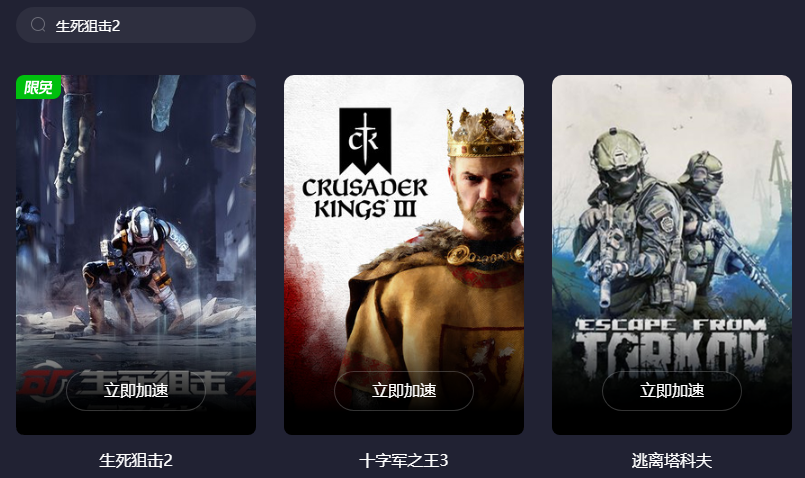Click the magnifier icon in the search bar
The height and width of the screenshot is (478, 805).
pyautogui.click(x=38, y=25)
